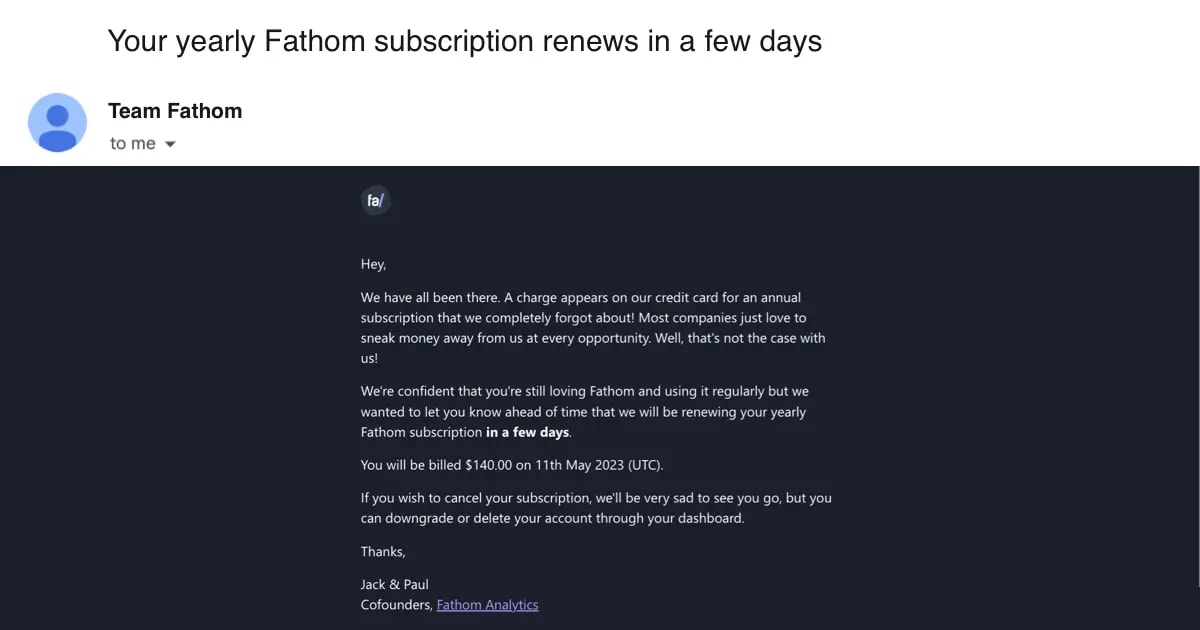This screenshot has width=1200, height=630.
Task: Click the 'Cofounders' text in the signature
Action: tap(395, 604)
